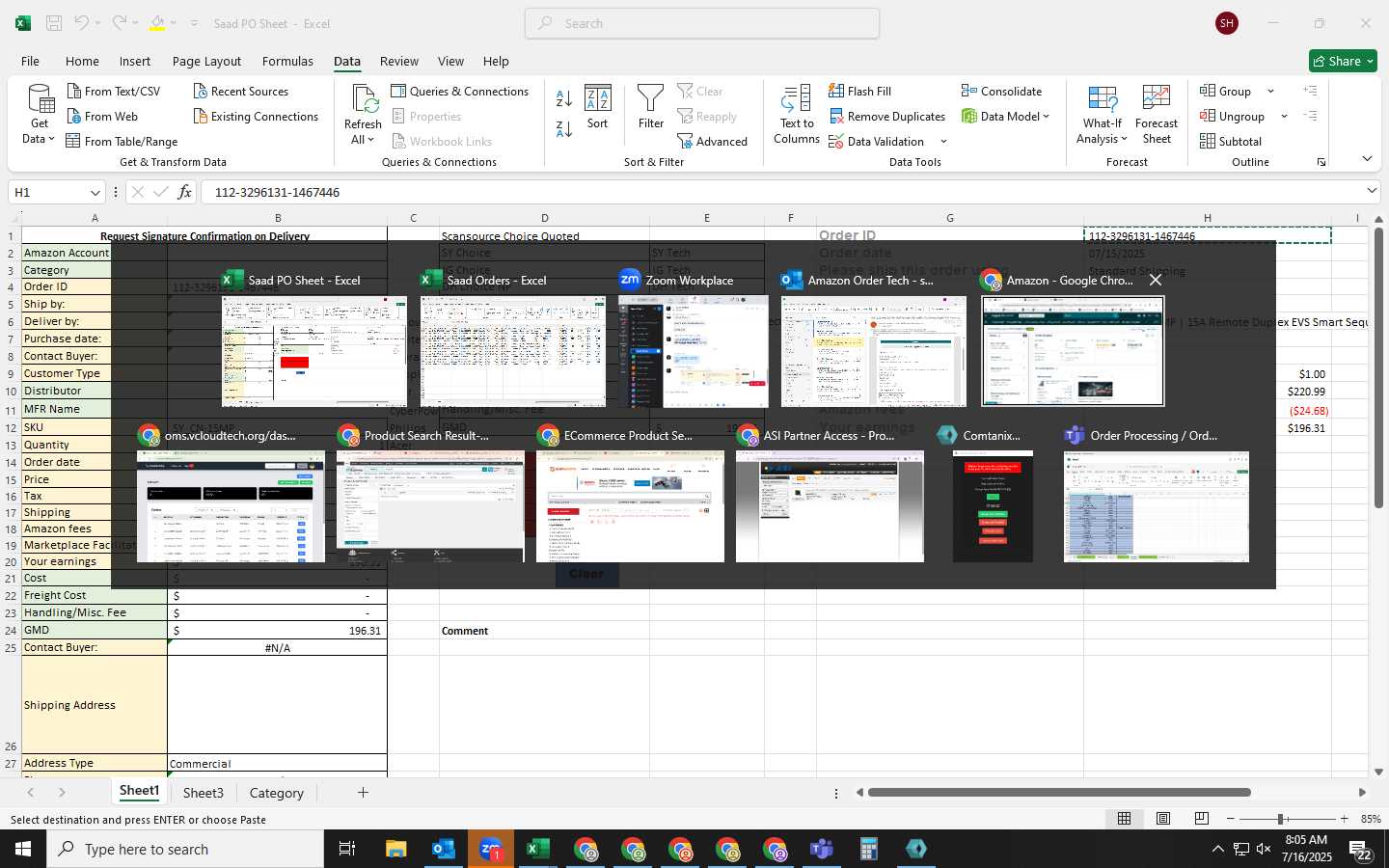The width and height of the screenshot is (1389, 868).
Task: Open the Sheet3 worksheet tab
Action: pyautogui.click(x=204, y=793)
